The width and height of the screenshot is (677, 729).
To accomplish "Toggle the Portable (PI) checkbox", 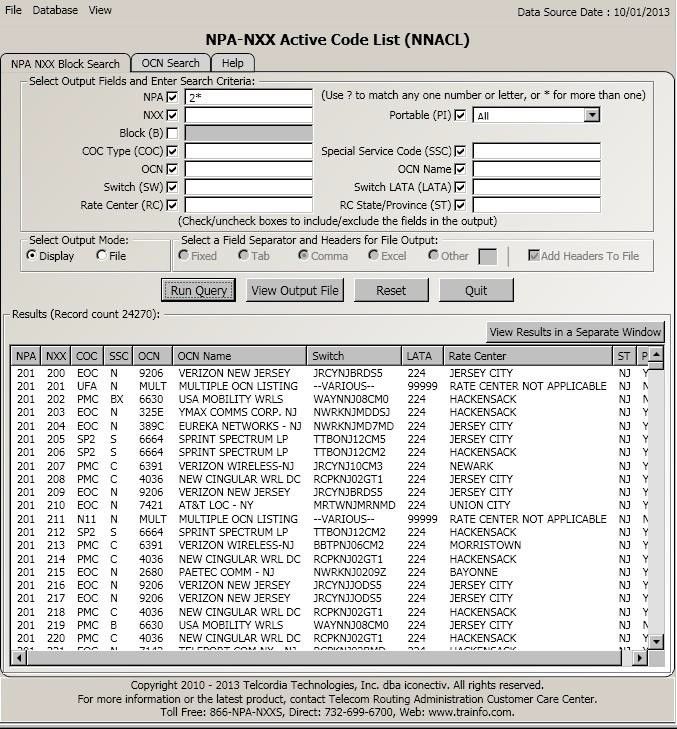I will [x=460, y=115].
